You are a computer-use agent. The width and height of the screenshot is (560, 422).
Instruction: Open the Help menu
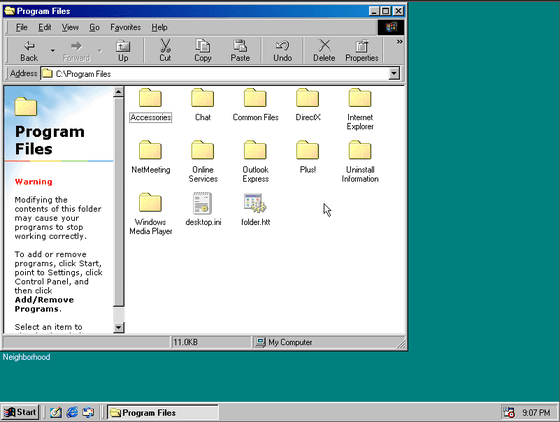pos(159,27)
